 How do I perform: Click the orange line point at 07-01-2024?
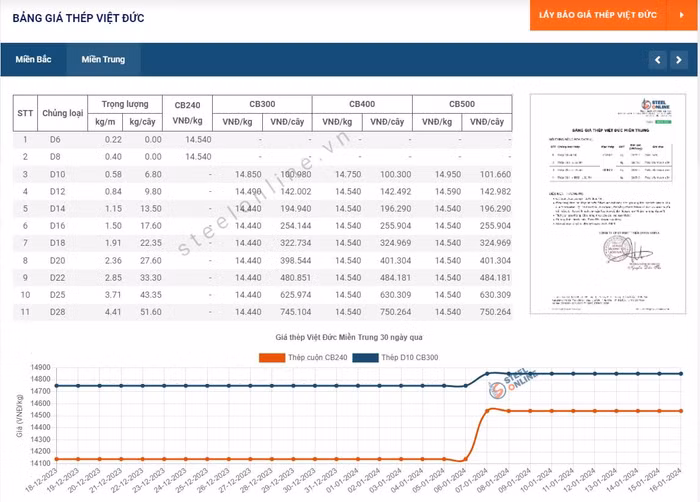487,411
